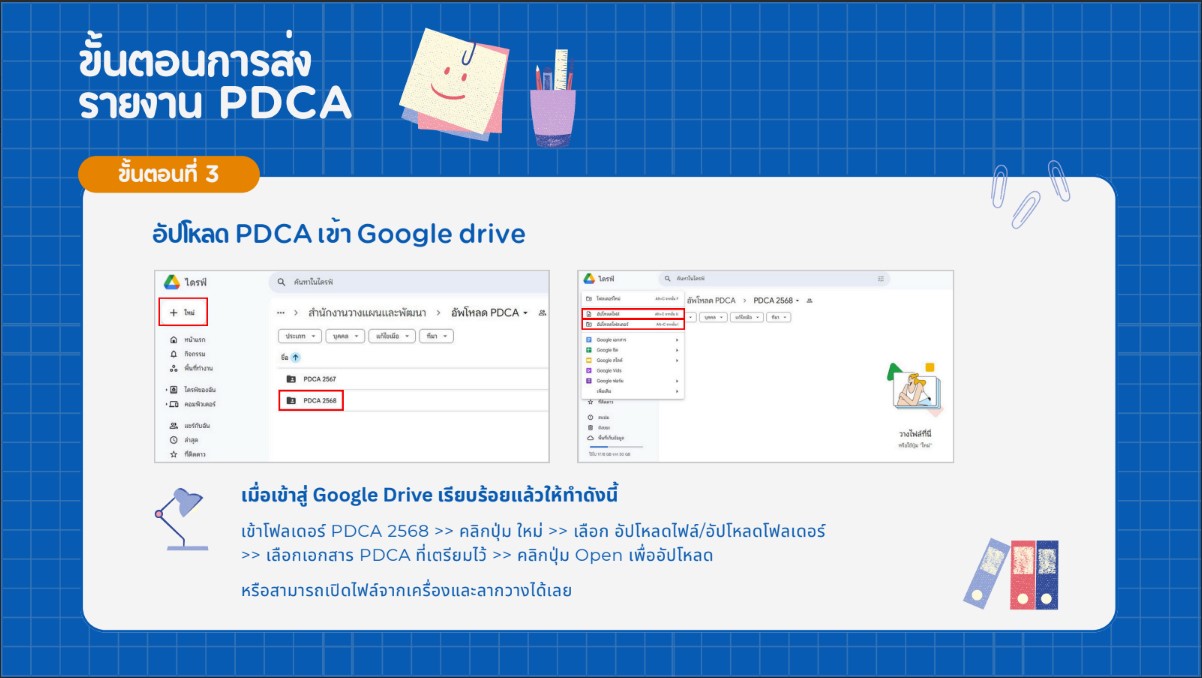This screenshot has width=1202, height=678.
Task: Click the bell activity icon in sidebar
Action: point(174,354)
